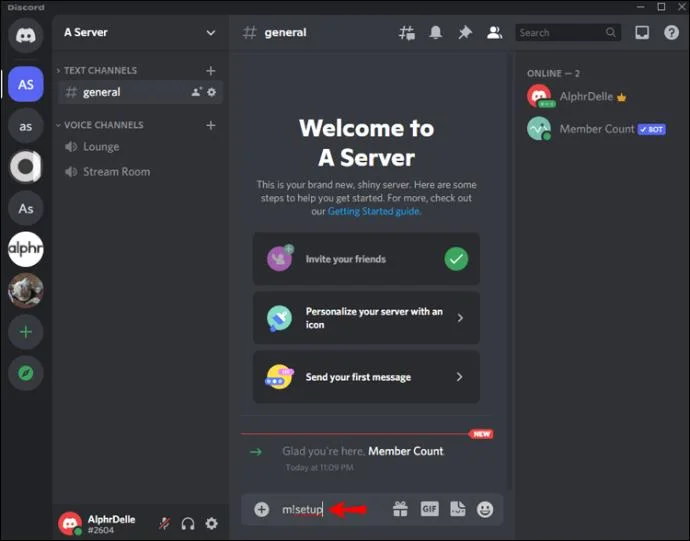The image size is (690, 541).
Task: Create a new text channel
Action: tap(211, 70)
